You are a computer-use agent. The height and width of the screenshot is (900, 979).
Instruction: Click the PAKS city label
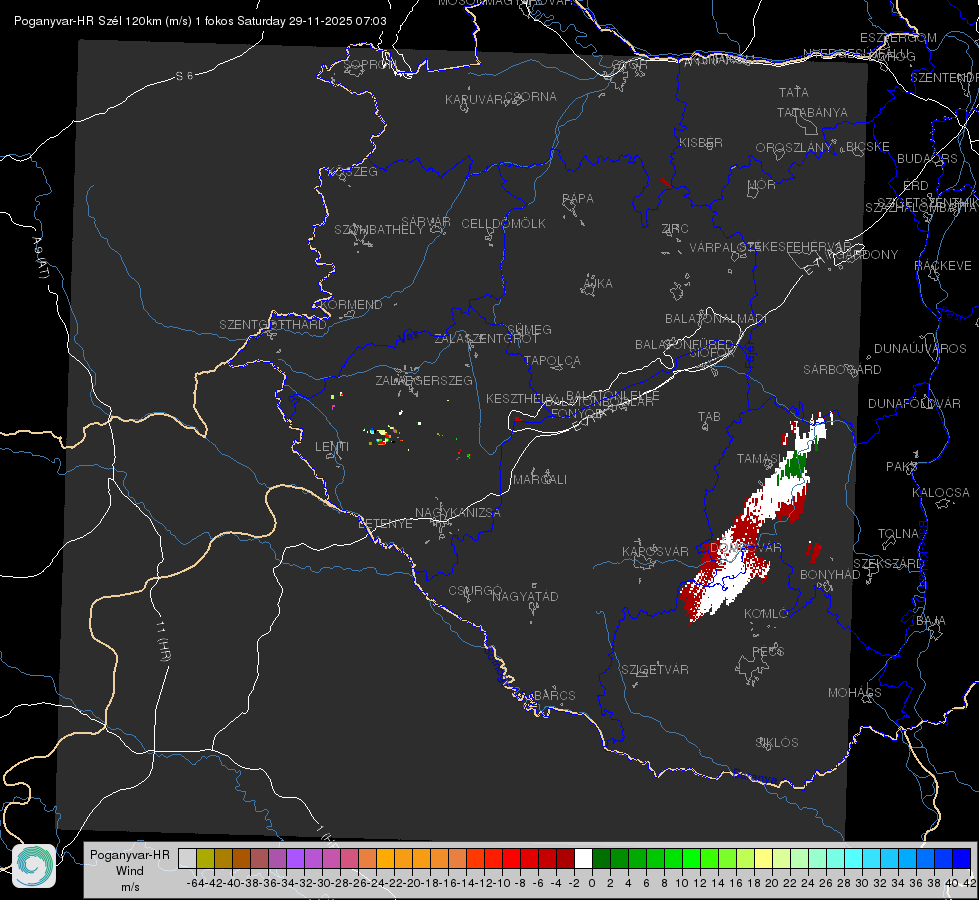tap(902, 467)
